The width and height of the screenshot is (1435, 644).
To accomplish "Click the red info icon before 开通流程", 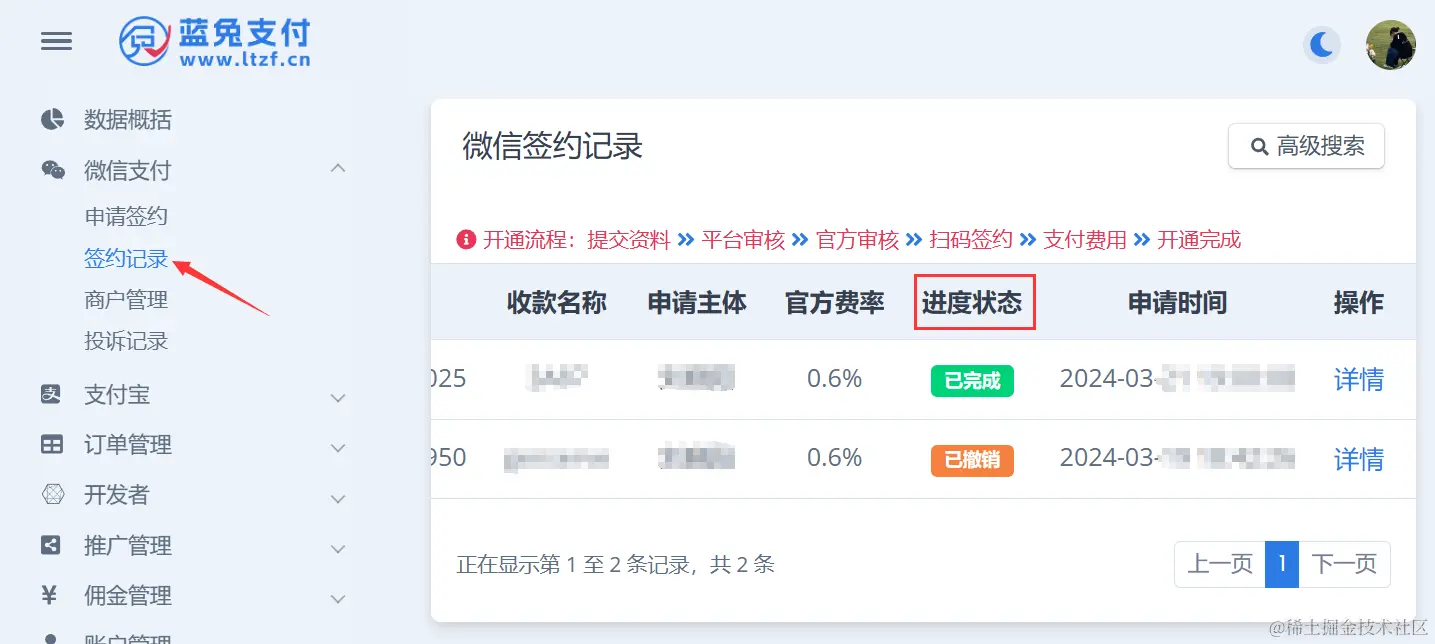I will click(466, 240).
